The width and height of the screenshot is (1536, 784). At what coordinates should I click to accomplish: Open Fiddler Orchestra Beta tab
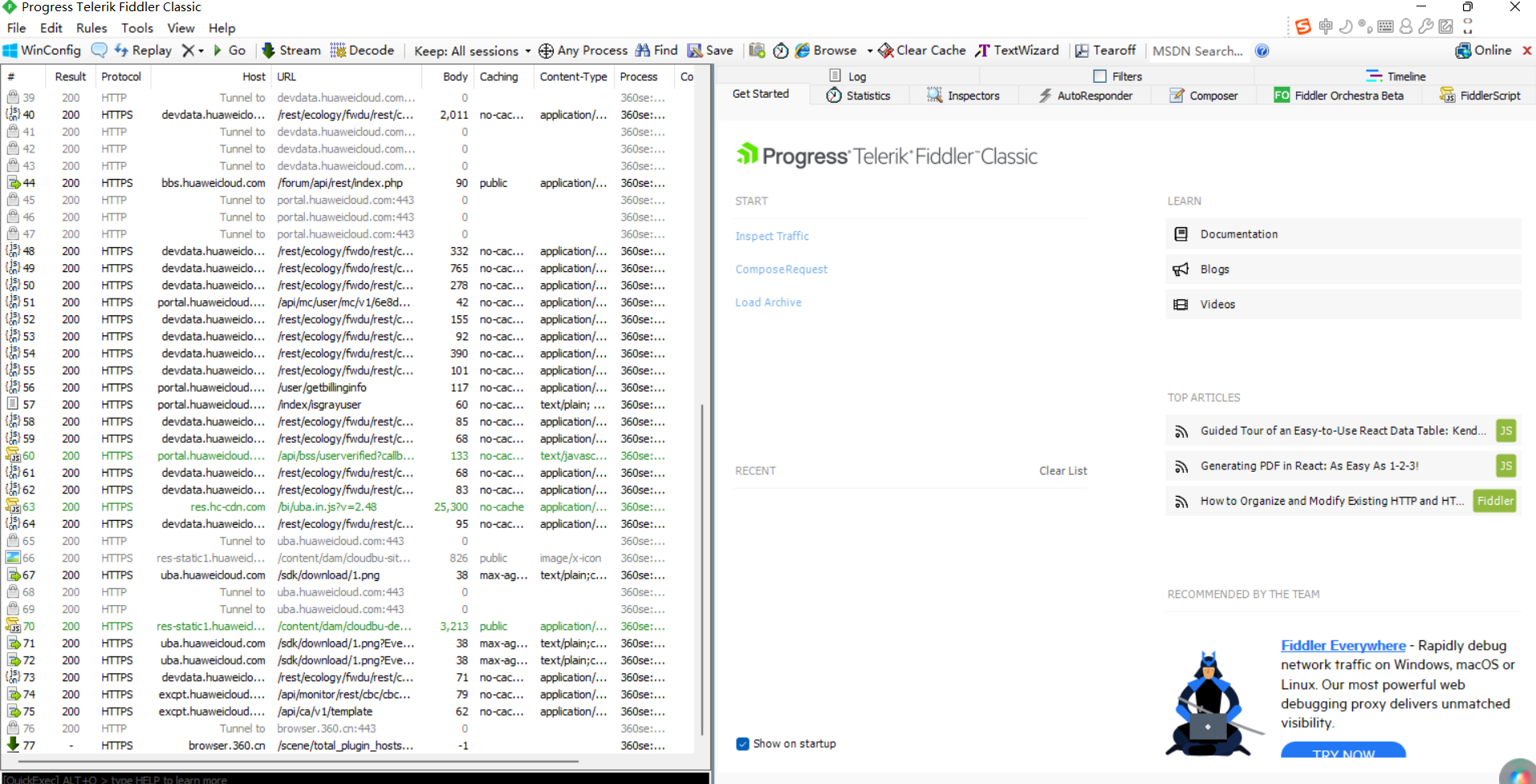[1339, 95]
